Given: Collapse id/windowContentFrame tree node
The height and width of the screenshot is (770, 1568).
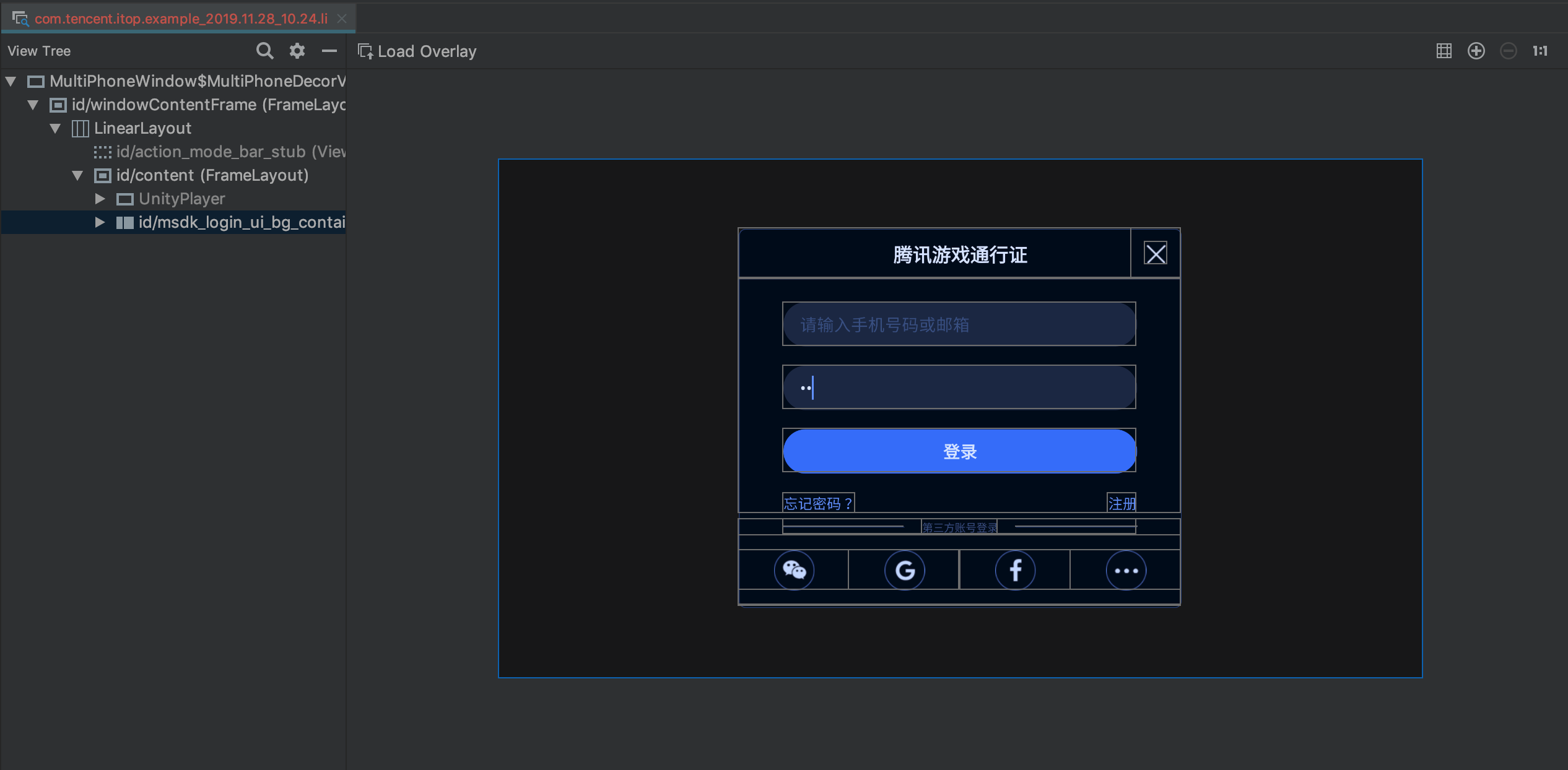Looking at the screenshot, I should (33, 105).
